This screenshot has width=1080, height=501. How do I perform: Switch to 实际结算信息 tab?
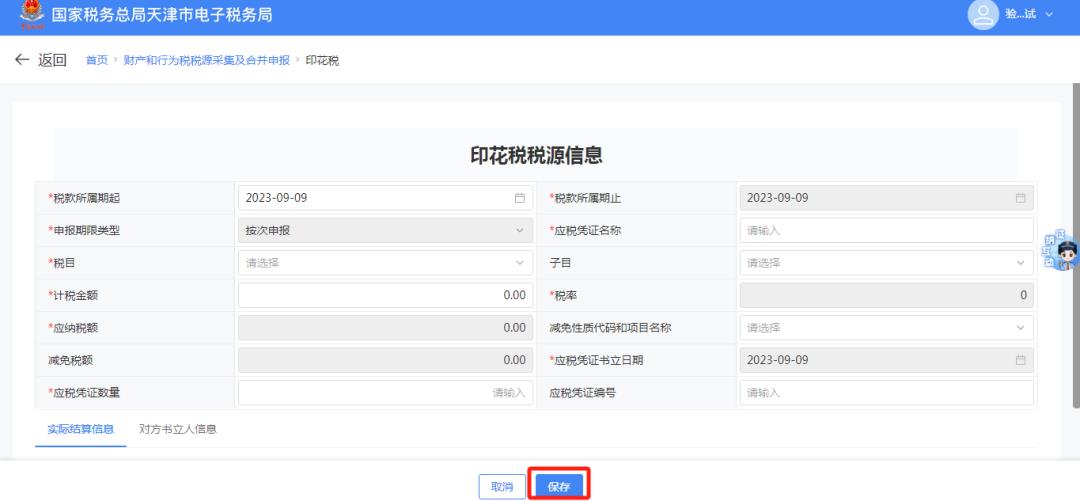[81, 429]
